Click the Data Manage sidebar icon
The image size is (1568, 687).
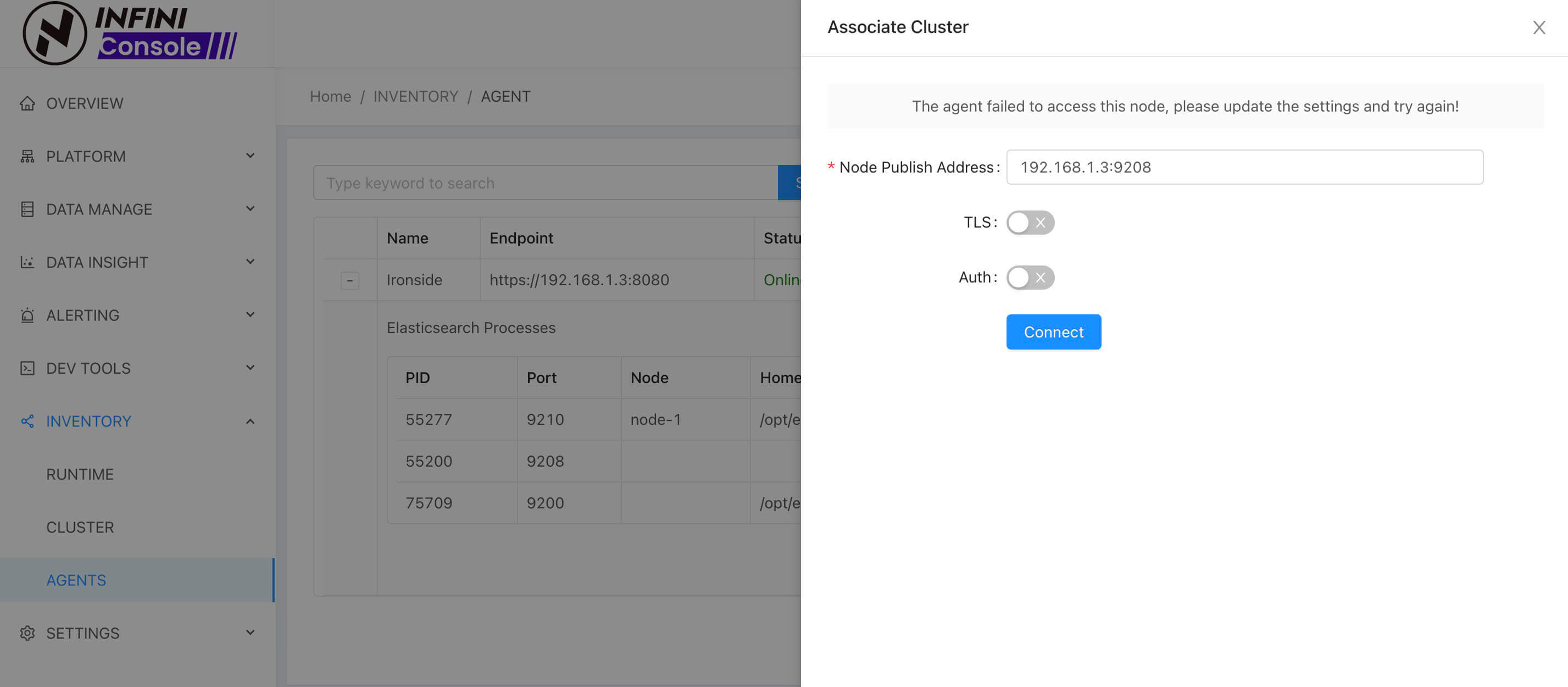(27, 209)
